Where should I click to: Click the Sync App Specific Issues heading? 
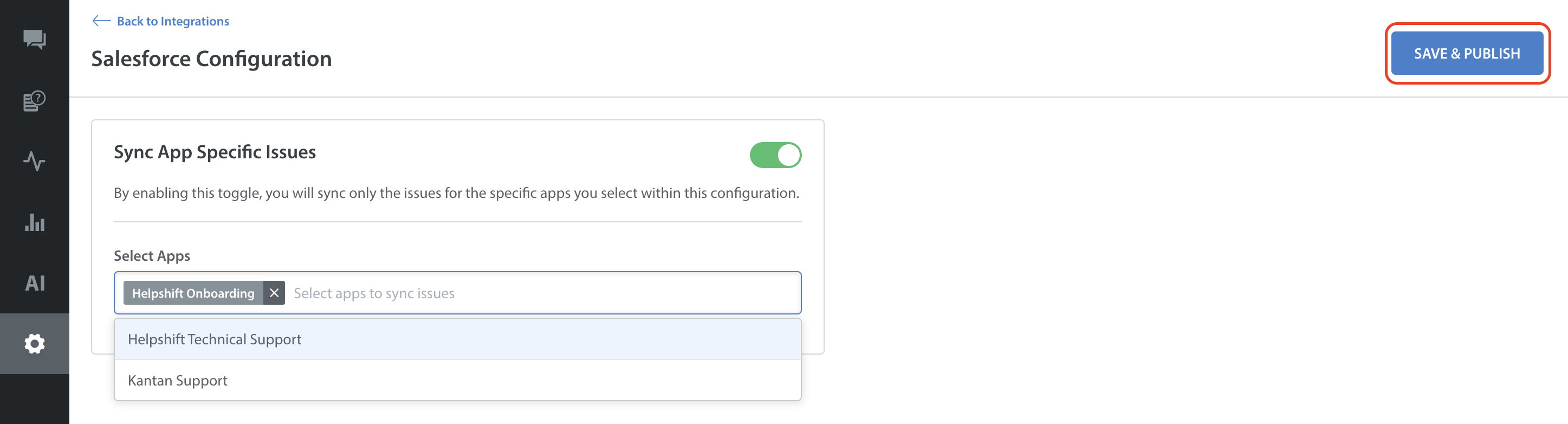point(215,152)
